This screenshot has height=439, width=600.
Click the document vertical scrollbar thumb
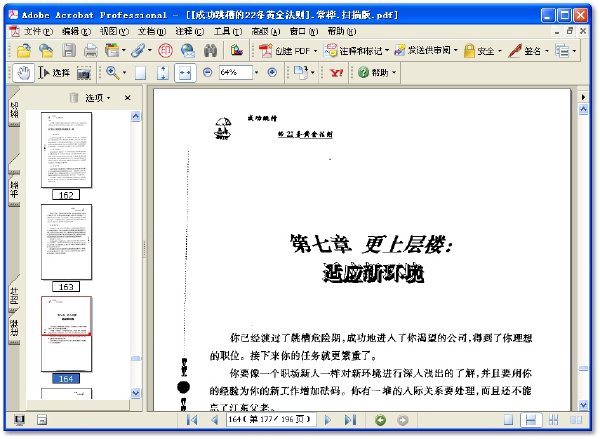(583, 369)
